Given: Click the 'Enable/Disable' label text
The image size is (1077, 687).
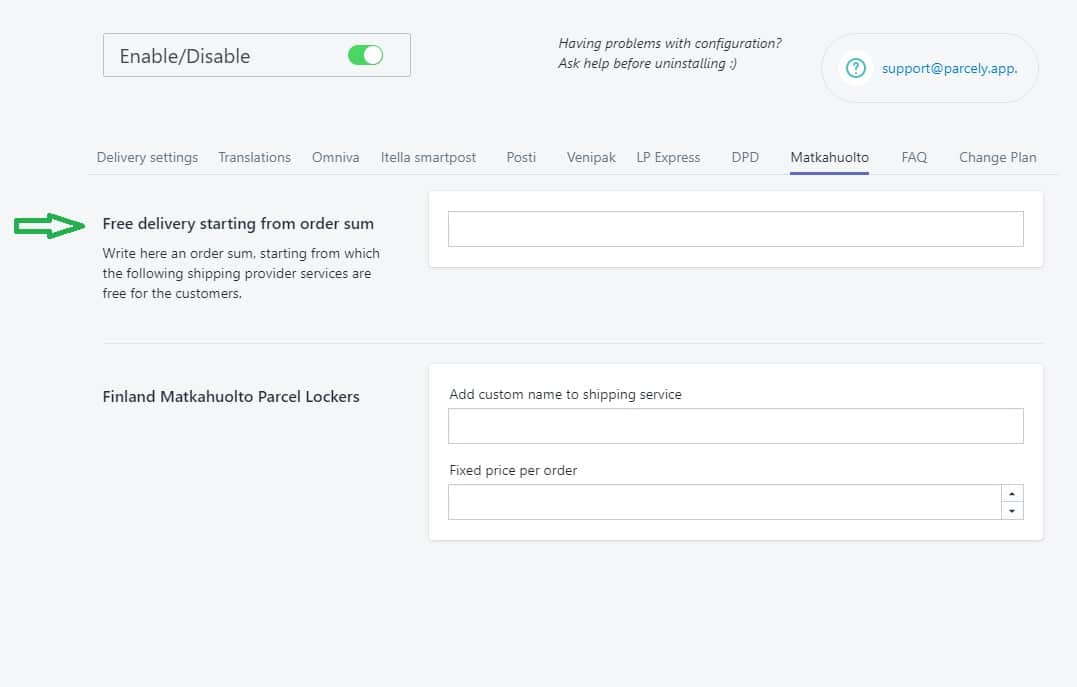Looking at the screenshot, I should [x=185, y=56].
